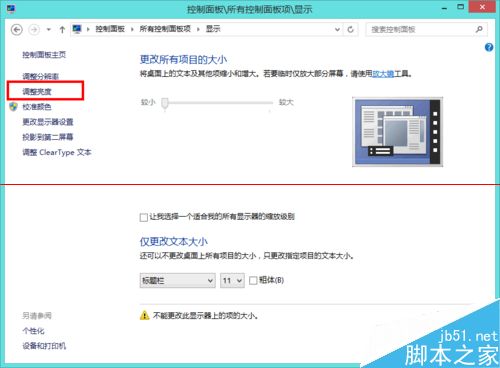Viewport: 500px width, 368px height.
Task: Go up one level with the up arrow
Action: tap(62, 30)
